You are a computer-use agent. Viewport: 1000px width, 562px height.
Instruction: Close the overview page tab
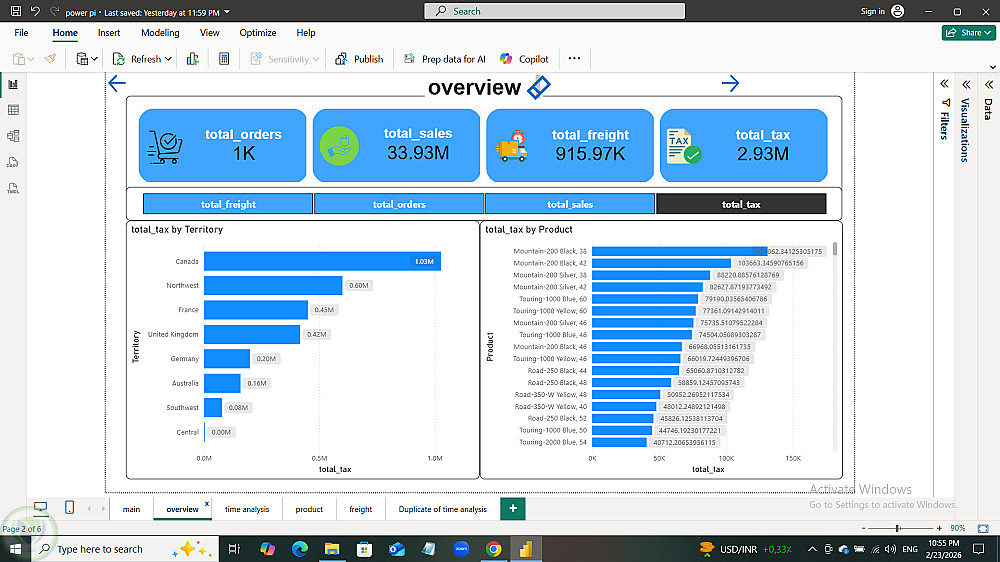[207, 504]
